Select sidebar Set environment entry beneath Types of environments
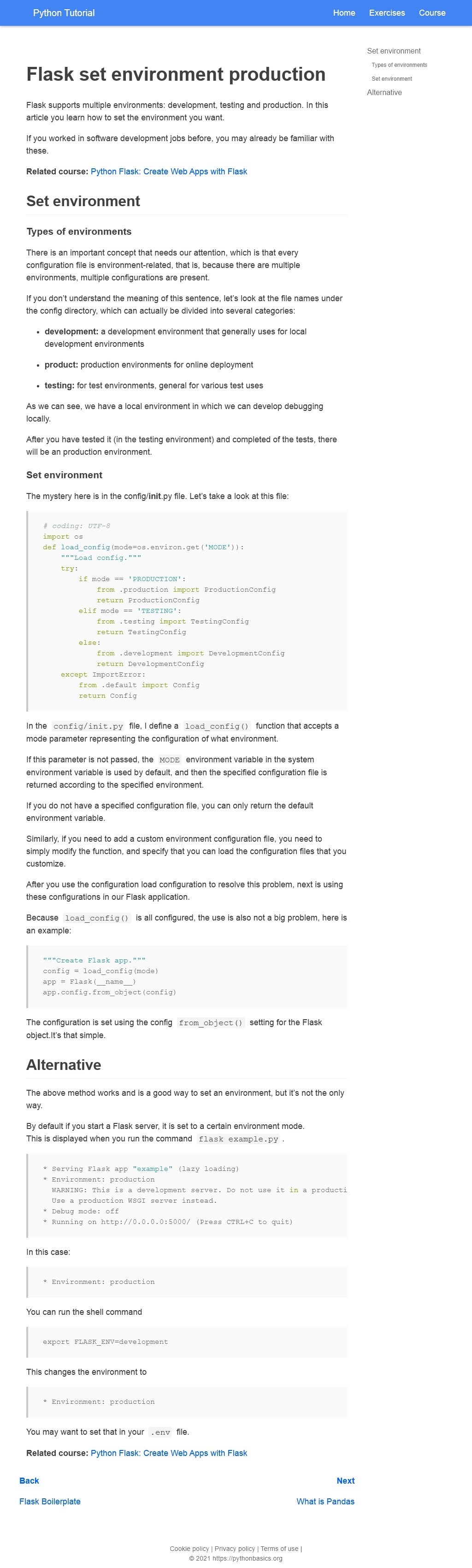 click(392, 79)
